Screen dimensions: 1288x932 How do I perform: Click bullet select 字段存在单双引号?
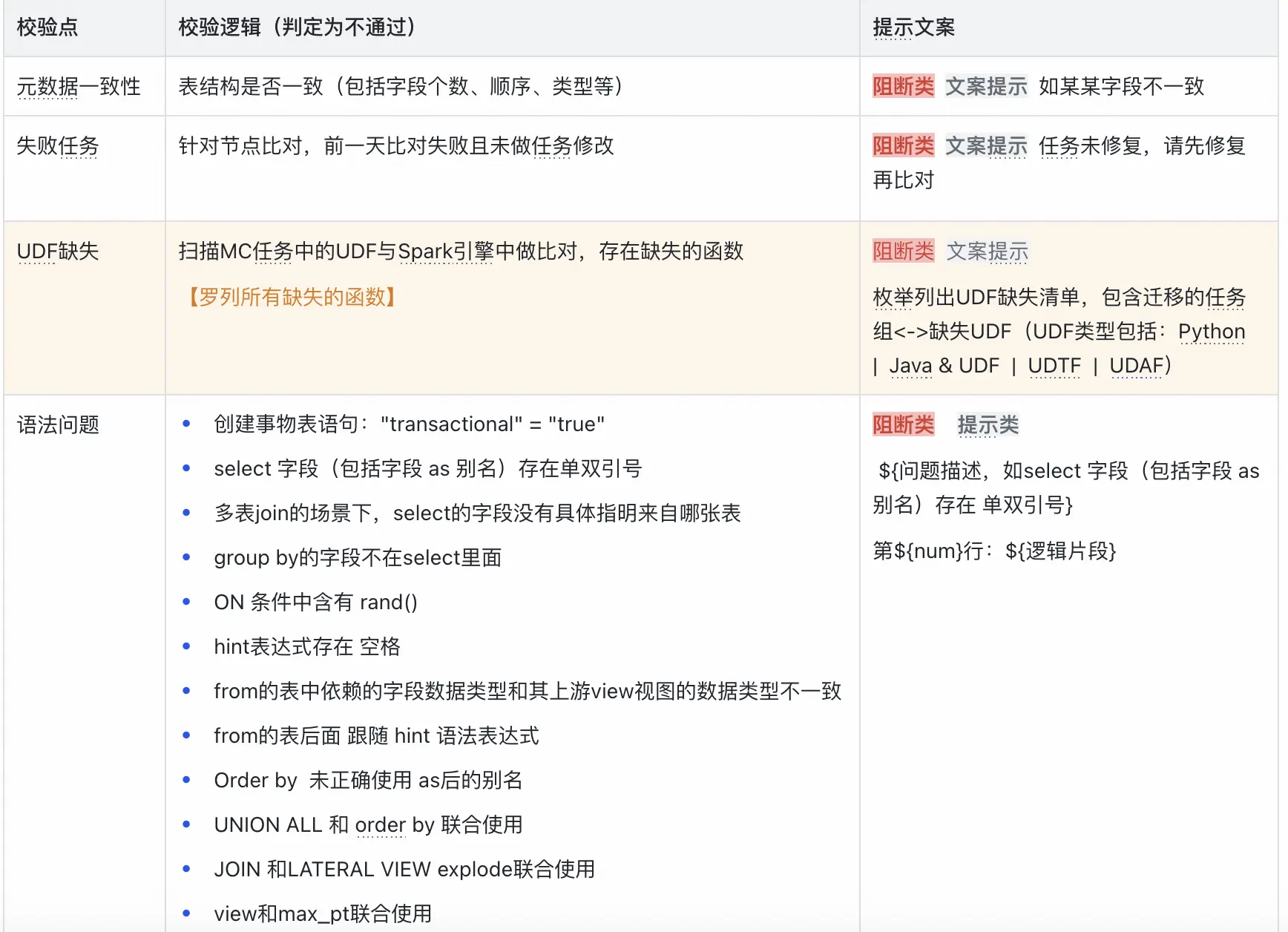(x=428, y=469)
